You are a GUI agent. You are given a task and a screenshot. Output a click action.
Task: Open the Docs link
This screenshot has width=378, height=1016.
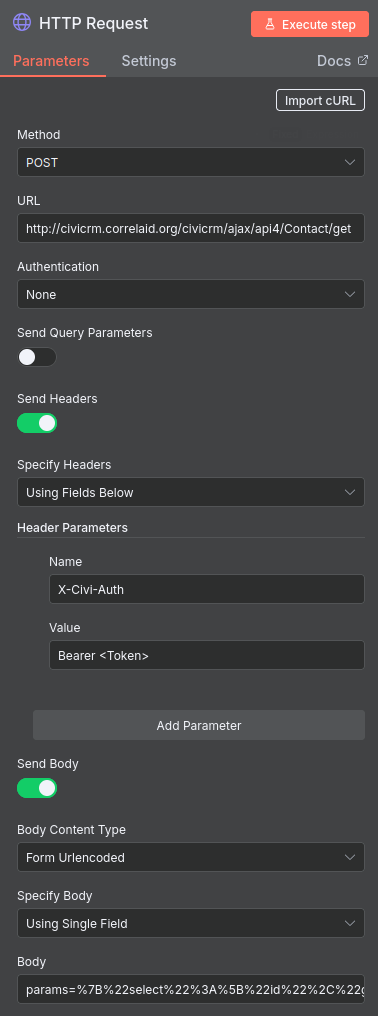tap(342, 61)
